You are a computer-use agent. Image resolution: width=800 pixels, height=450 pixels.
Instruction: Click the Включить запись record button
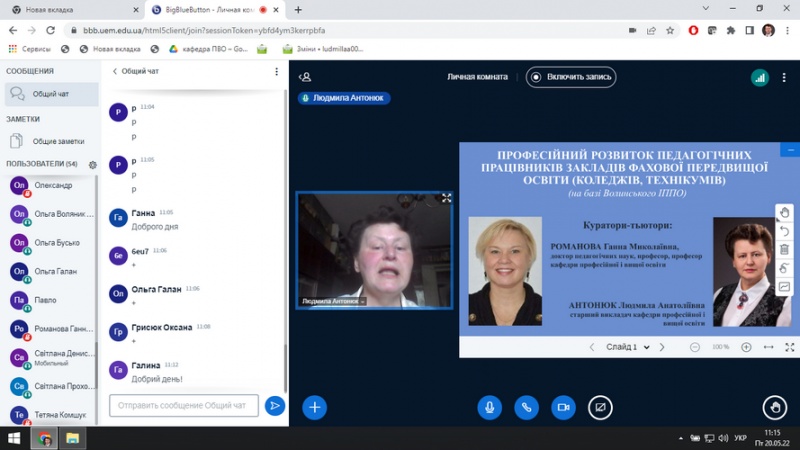(572, 77)
